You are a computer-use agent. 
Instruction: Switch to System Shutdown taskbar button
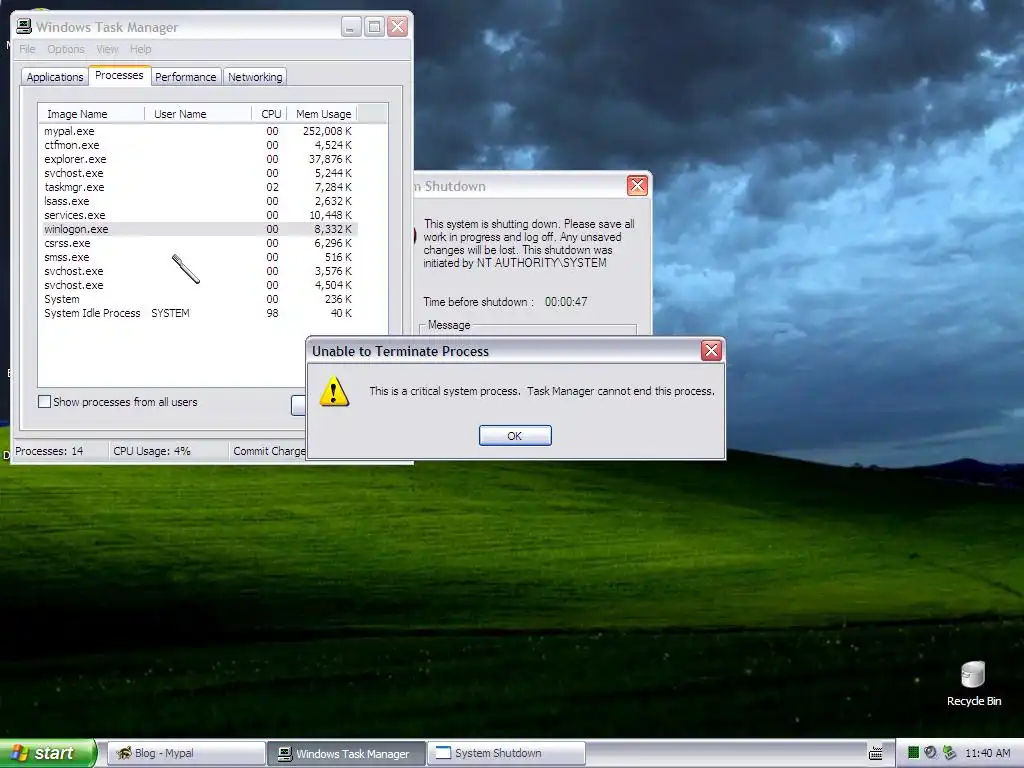(x=506, y=753)
